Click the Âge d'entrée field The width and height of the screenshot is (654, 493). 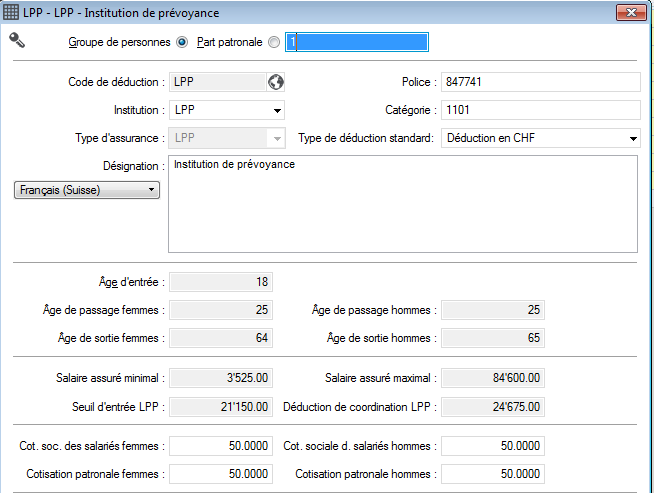[221, 282]
